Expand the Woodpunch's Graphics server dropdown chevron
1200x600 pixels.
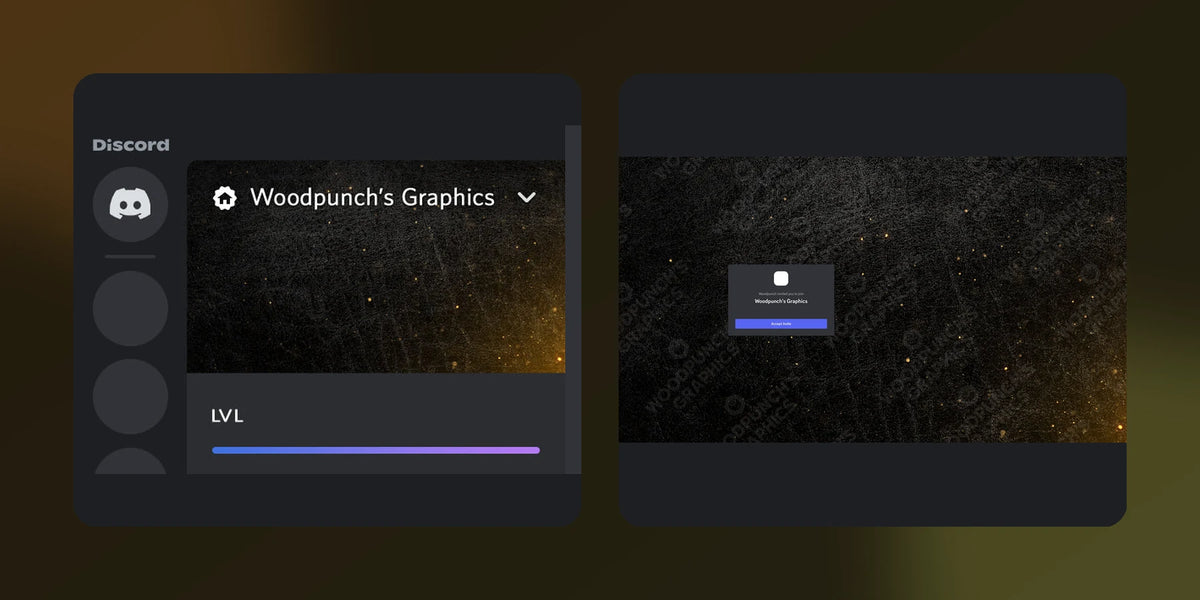coord(527,198)
